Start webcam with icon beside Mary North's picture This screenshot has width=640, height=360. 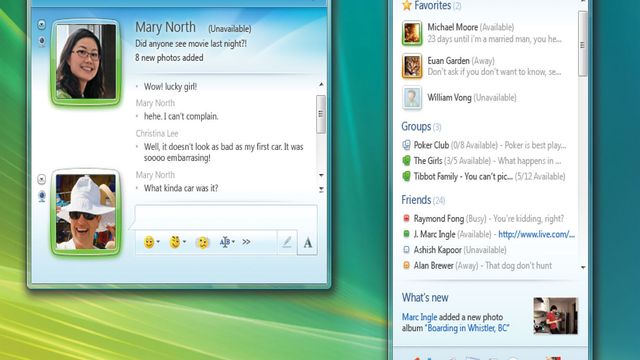pyautogui.click(x=42, y=41)
